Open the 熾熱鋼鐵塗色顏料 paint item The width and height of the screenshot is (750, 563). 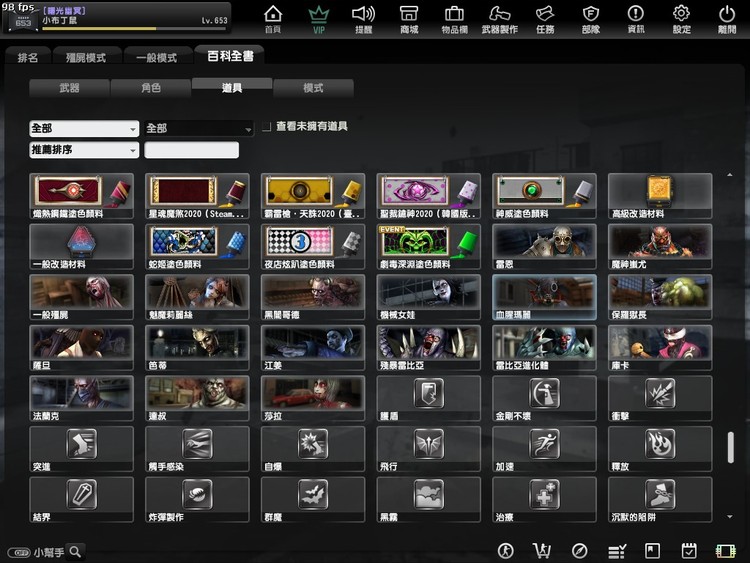click(81, 196)
